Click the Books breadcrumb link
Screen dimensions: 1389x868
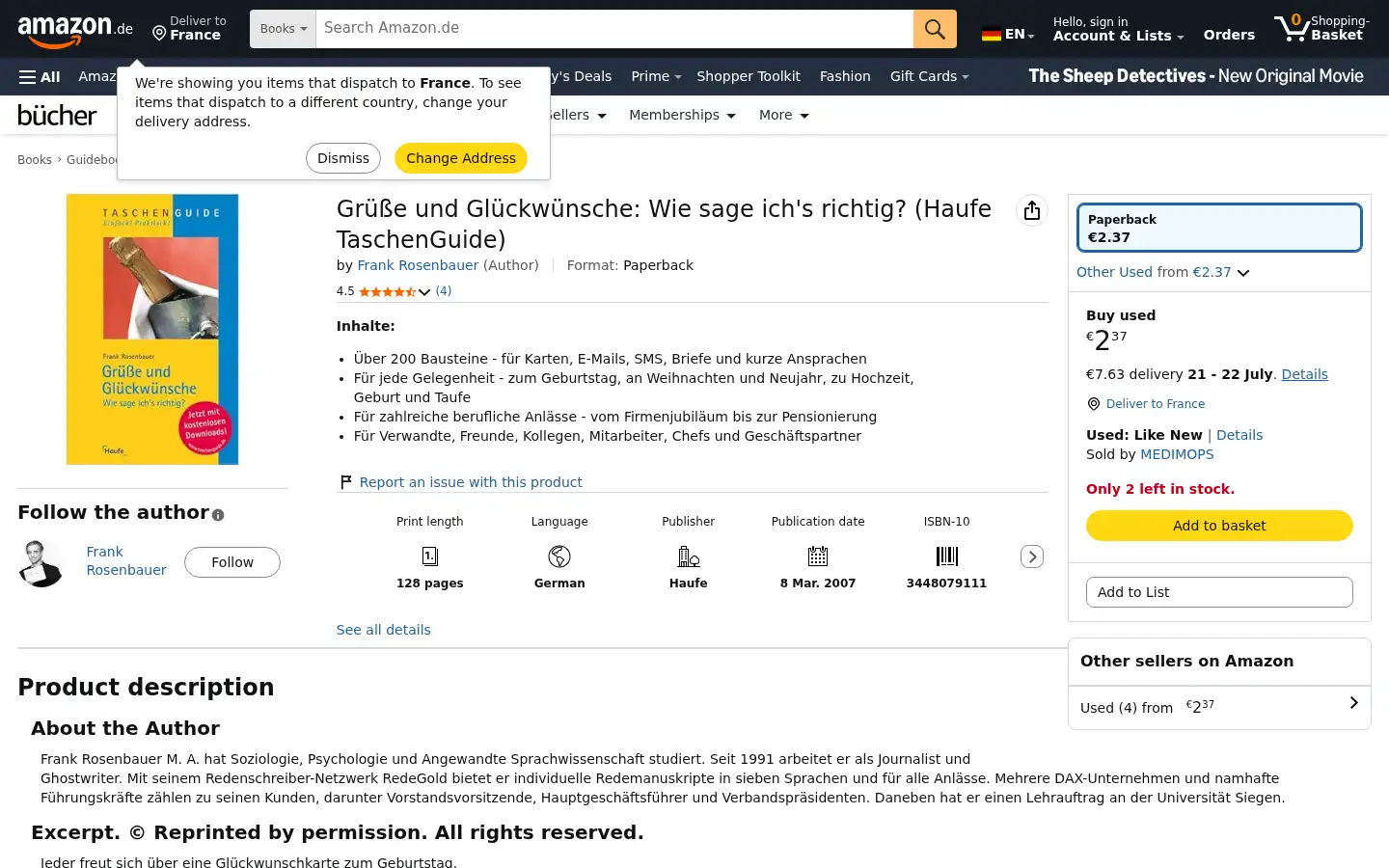pyautogui.click(x=35, y=160)
